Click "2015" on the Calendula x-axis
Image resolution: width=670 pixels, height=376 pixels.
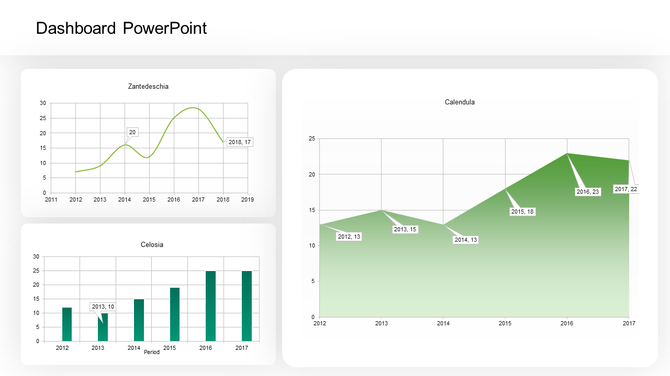tap(505, 323)
